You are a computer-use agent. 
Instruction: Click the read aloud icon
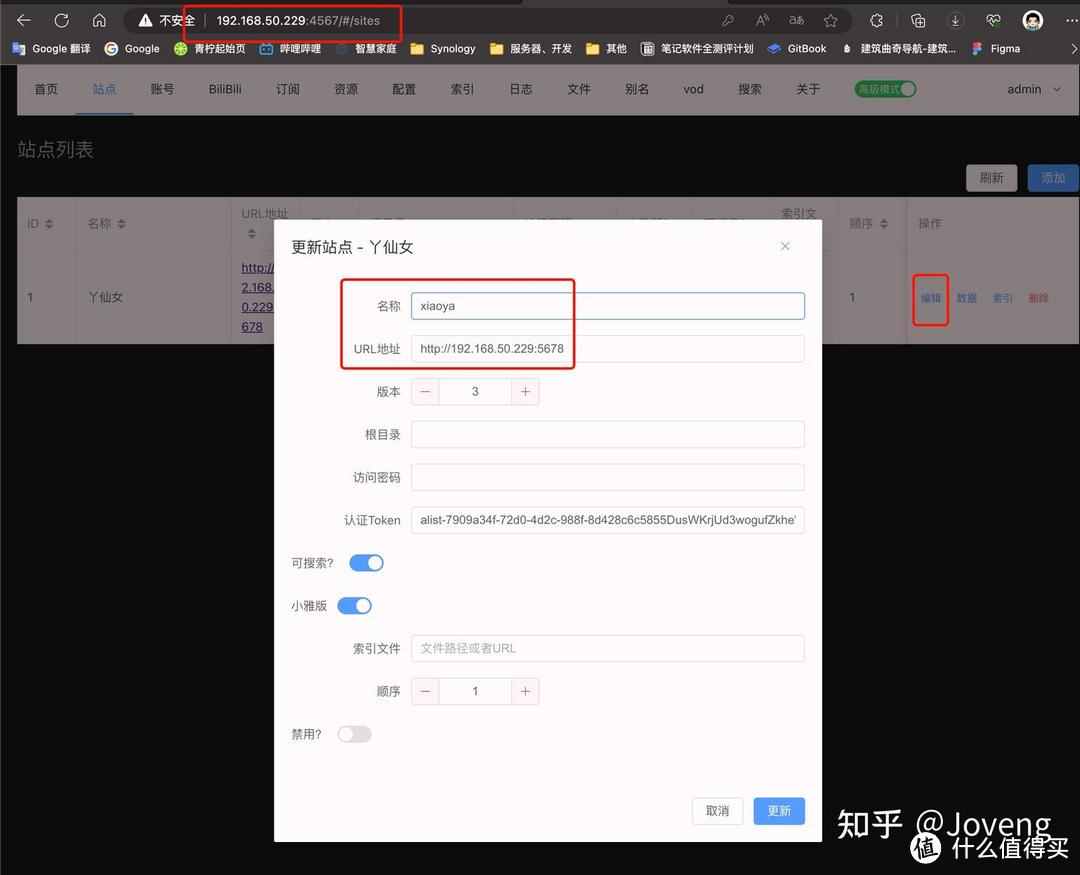click(762, 21)
